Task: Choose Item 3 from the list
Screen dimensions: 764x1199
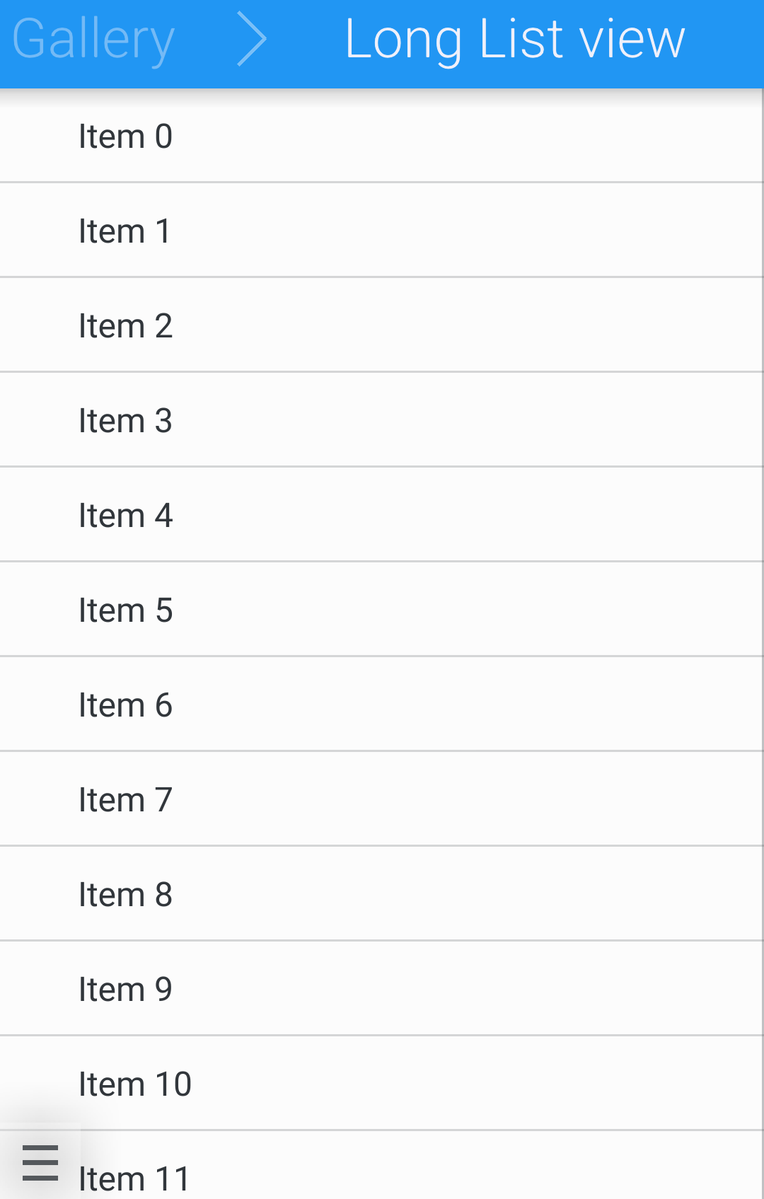Action: (x=125, y=421)
